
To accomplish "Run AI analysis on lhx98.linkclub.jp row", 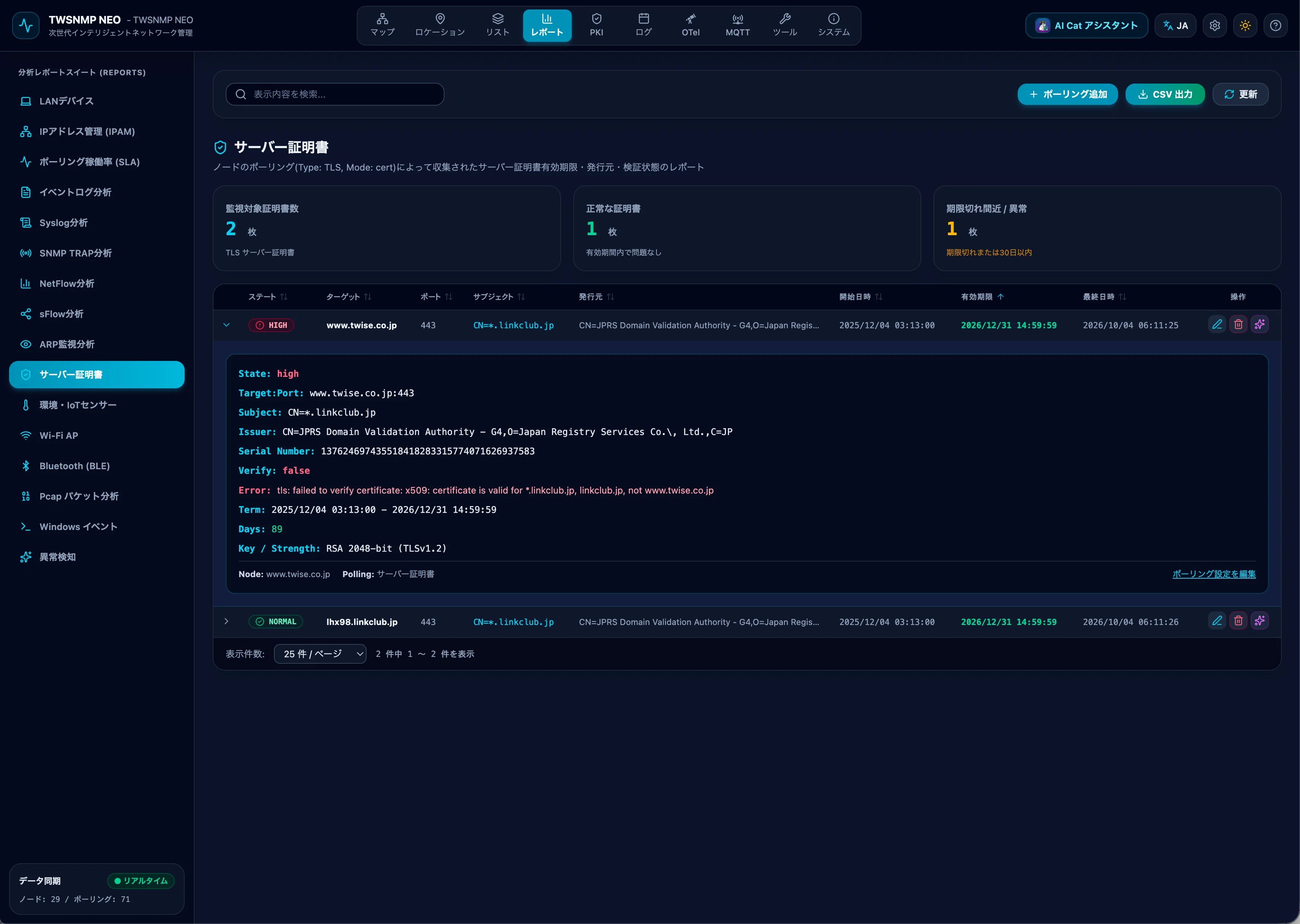I will coord(1260,621).
